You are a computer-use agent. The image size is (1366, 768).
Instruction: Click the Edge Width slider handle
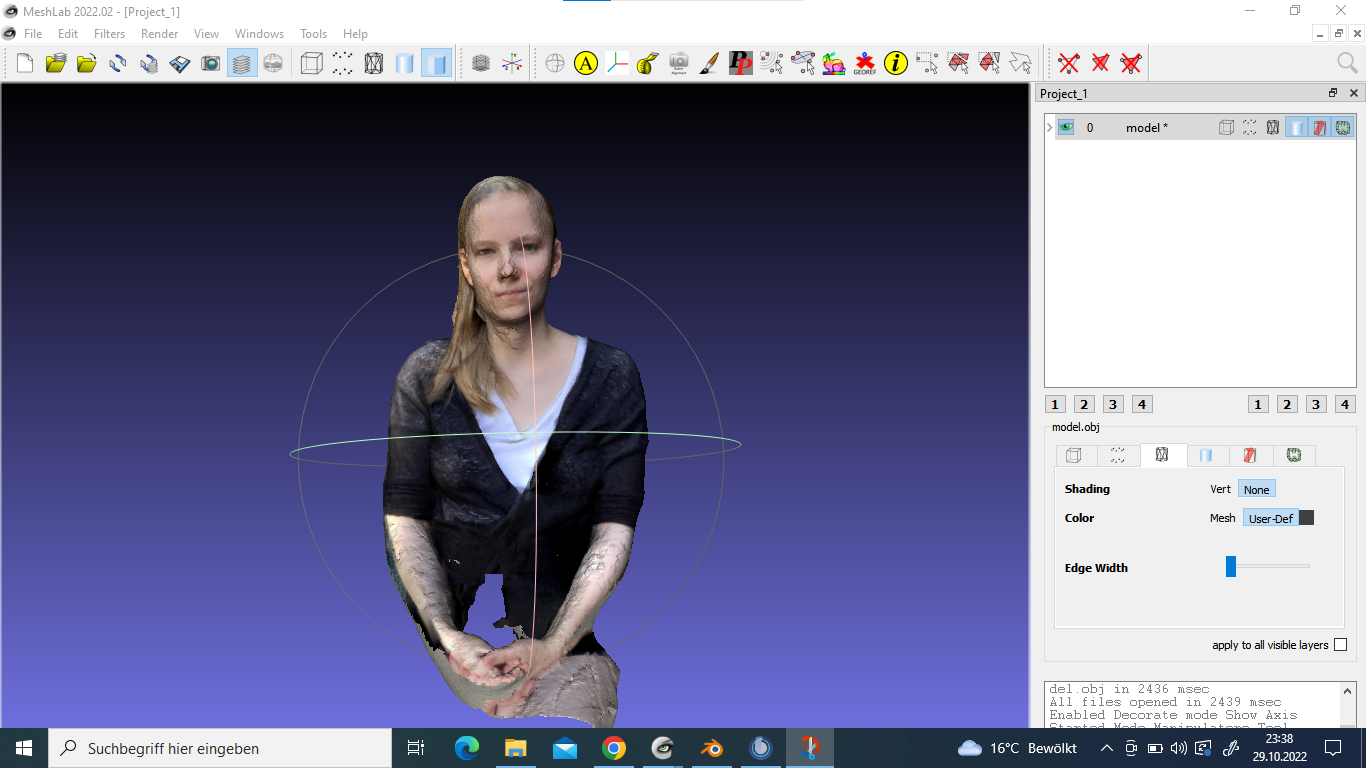click(x=1231, y=567)
